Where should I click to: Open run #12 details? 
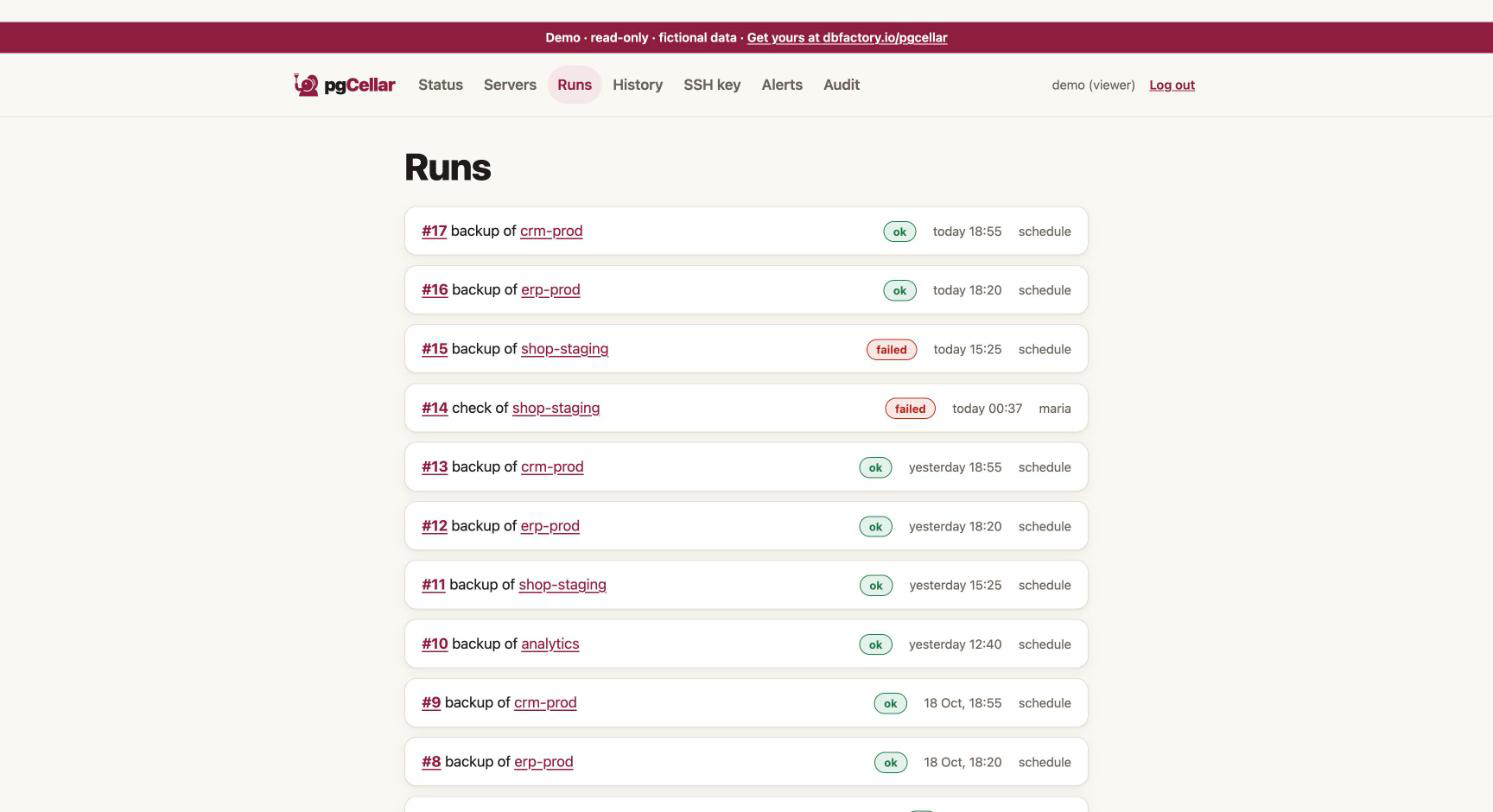tap(434, 526)
